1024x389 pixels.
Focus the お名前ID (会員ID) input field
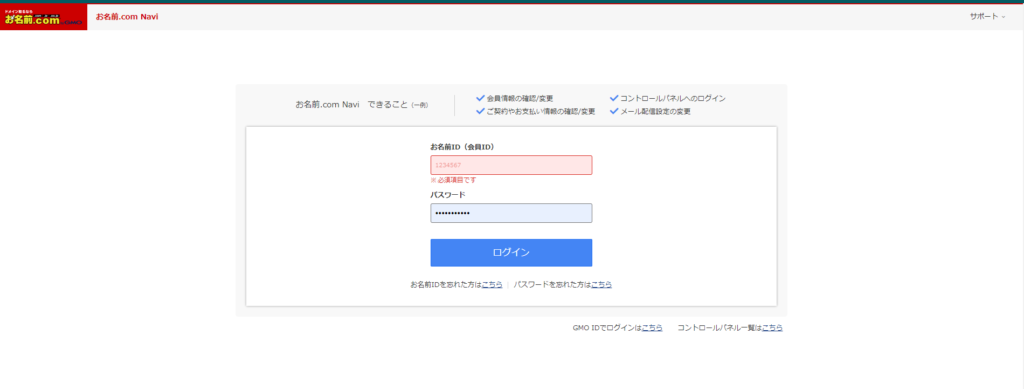511,165
